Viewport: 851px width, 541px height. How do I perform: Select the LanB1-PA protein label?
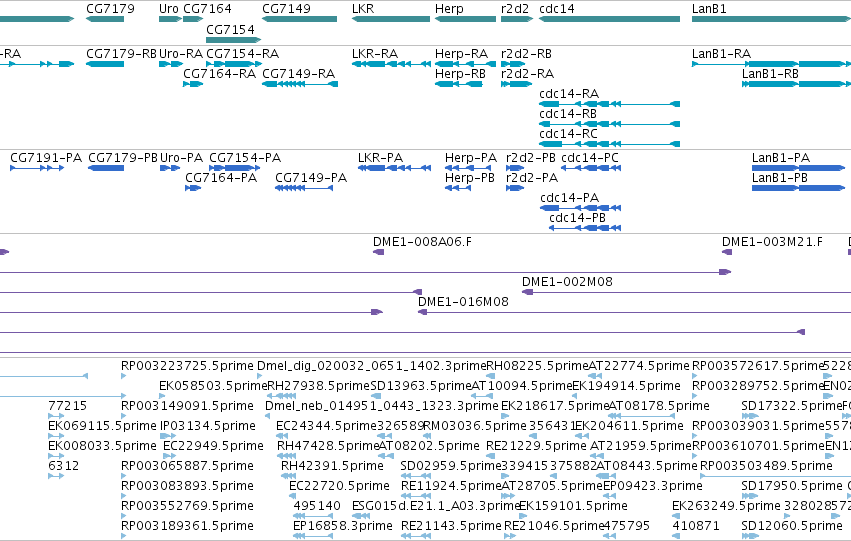click(781, 158)
